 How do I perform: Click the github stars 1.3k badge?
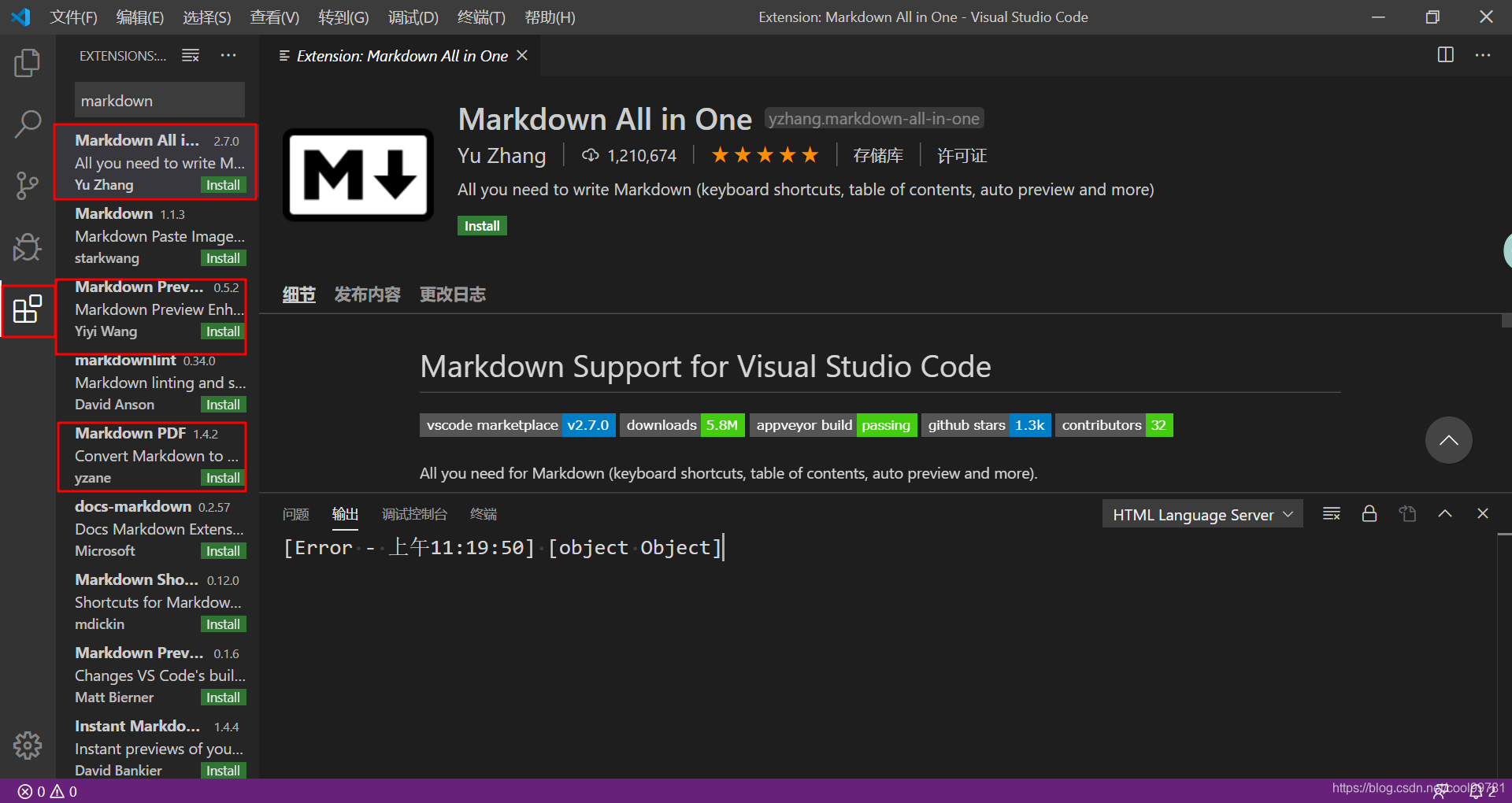(x=986, y=425)
